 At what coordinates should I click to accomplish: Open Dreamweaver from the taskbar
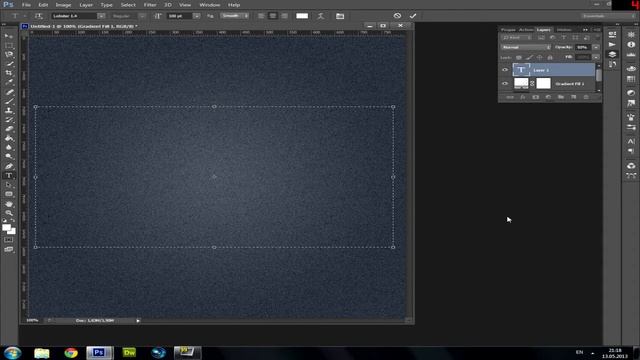129,353
